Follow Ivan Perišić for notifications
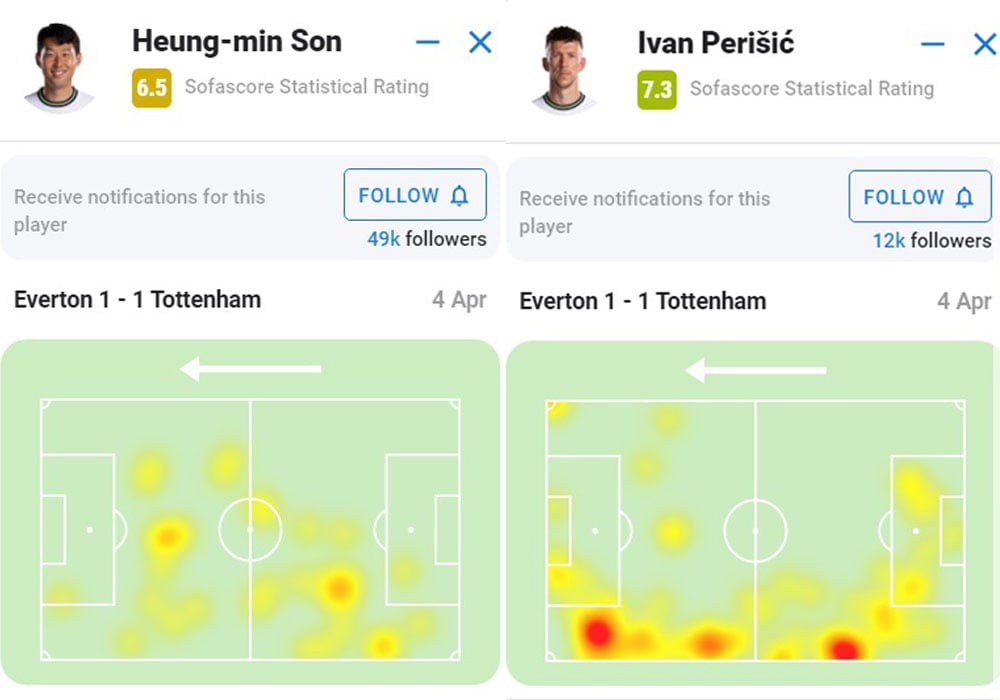The width and height of the screenshot is (1000, 700). [920, 196]
